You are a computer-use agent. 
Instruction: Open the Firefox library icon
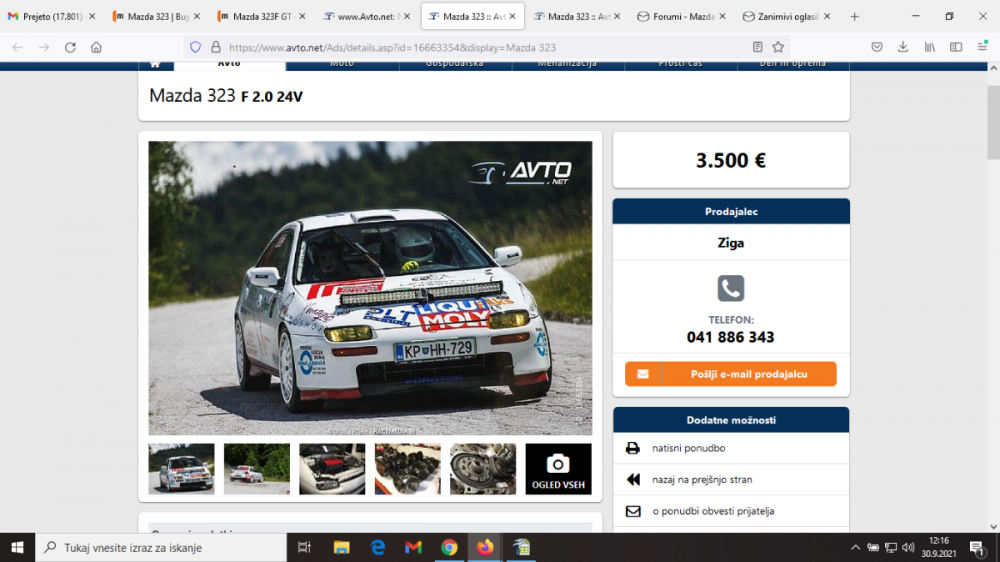coord(929,47)
